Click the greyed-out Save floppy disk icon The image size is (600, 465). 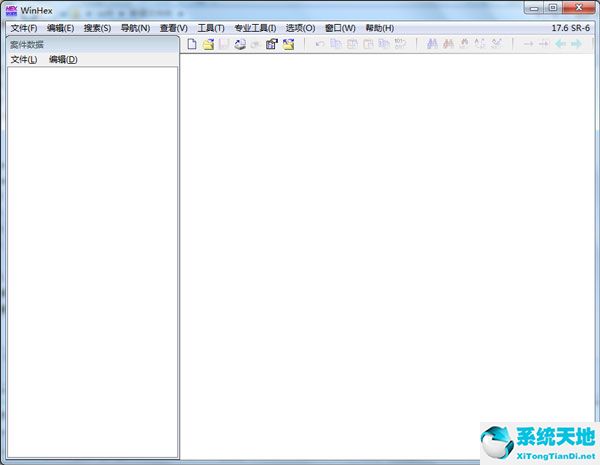pos(224,44)
